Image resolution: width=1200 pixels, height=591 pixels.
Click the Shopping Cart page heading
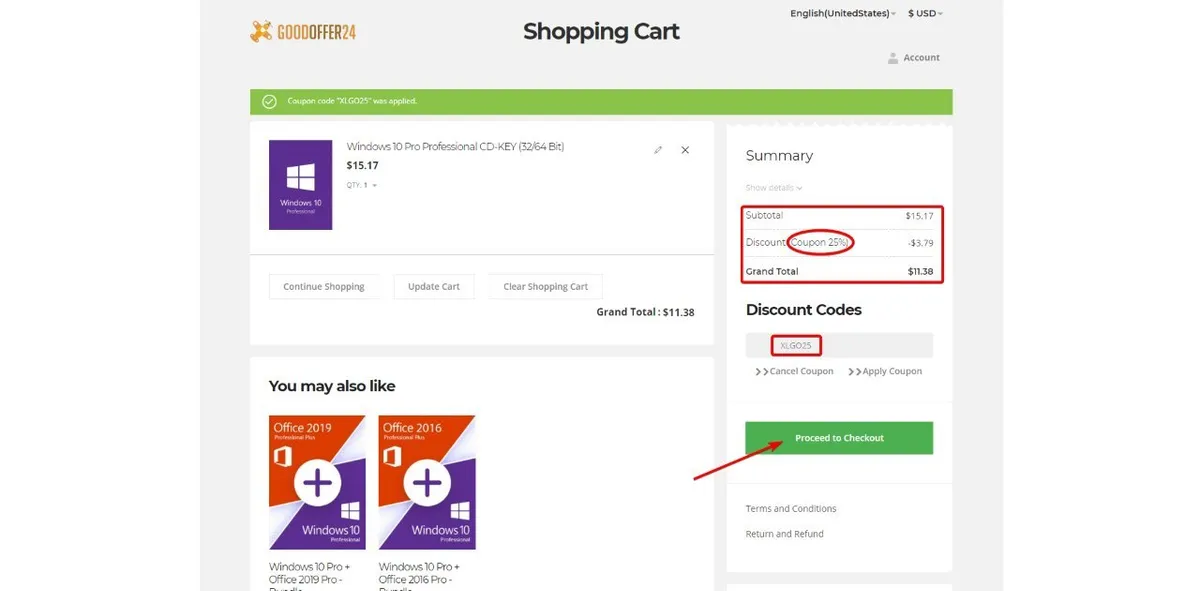[601, 31]
